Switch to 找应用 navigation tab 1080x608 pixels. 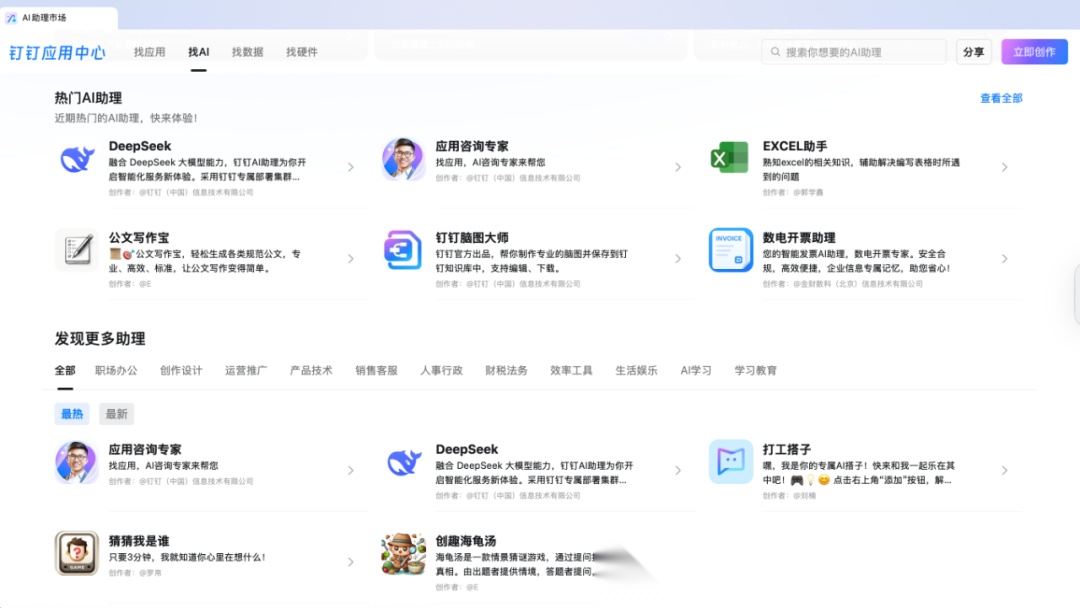[x=149, y=52]
